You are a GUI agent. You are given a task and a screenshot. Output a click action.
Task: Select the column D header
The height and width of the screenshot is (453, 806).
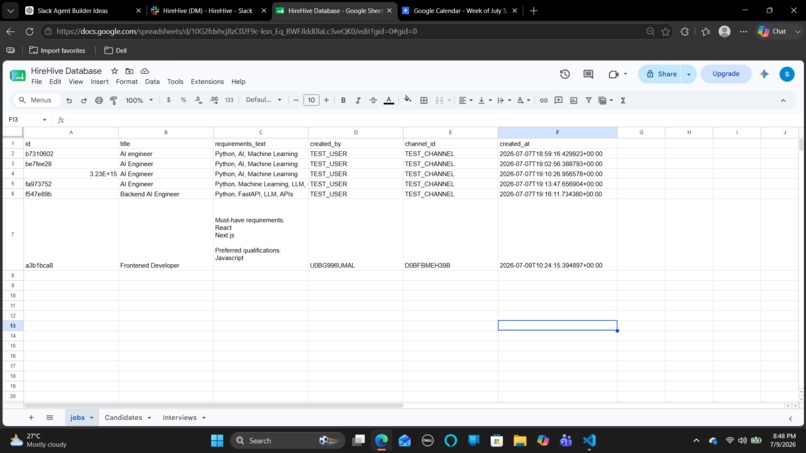(355, 133)
